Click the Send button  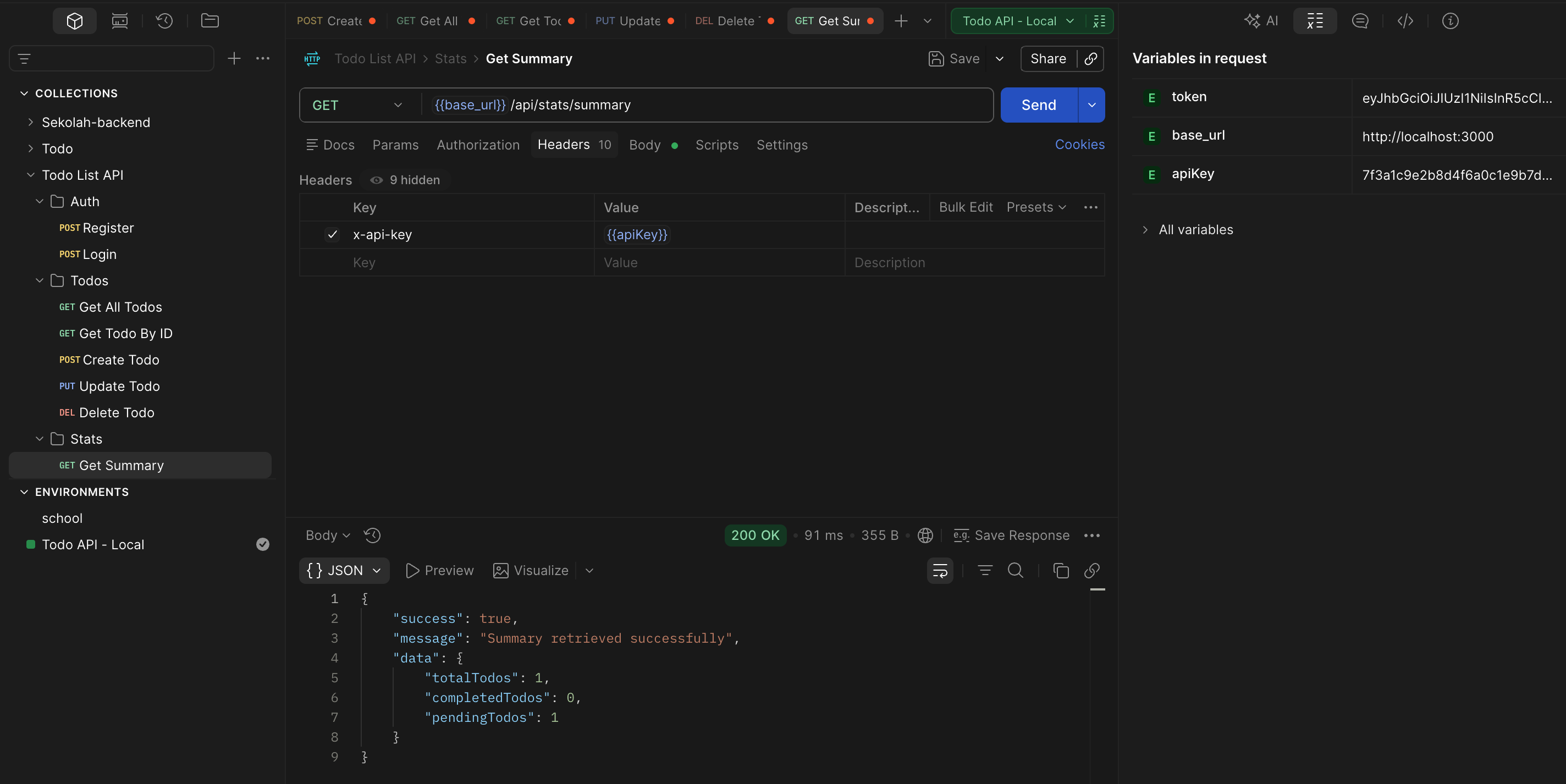1038,105
